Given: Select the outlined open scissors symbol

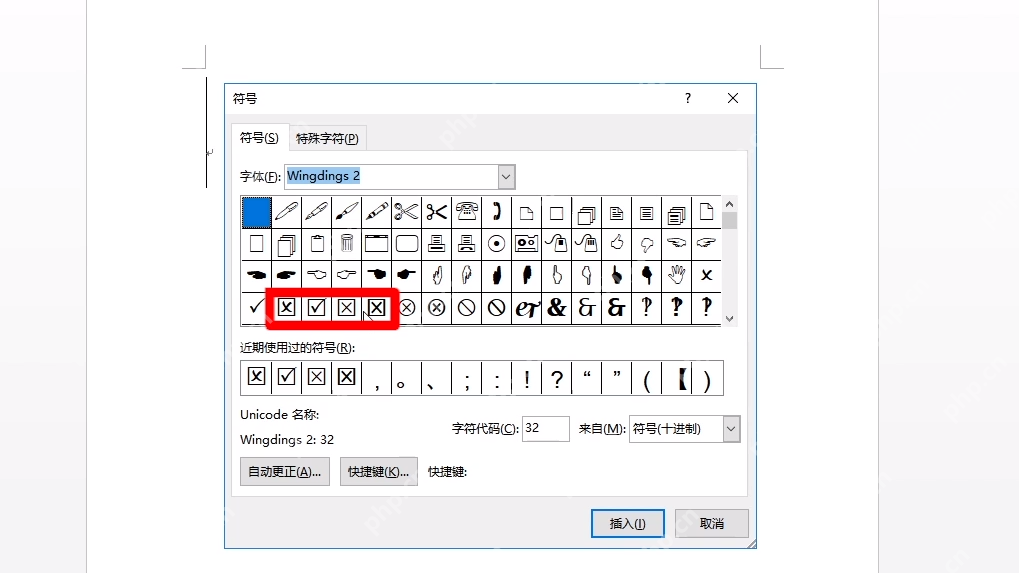Looking at the screenshot, I should tap(406, 212).
